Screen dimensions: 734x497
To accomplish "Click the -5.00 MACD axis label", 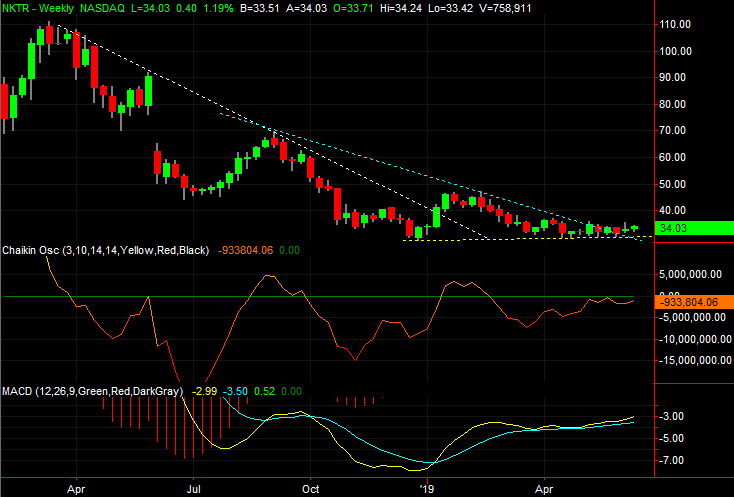I will [x=671, y=439].
